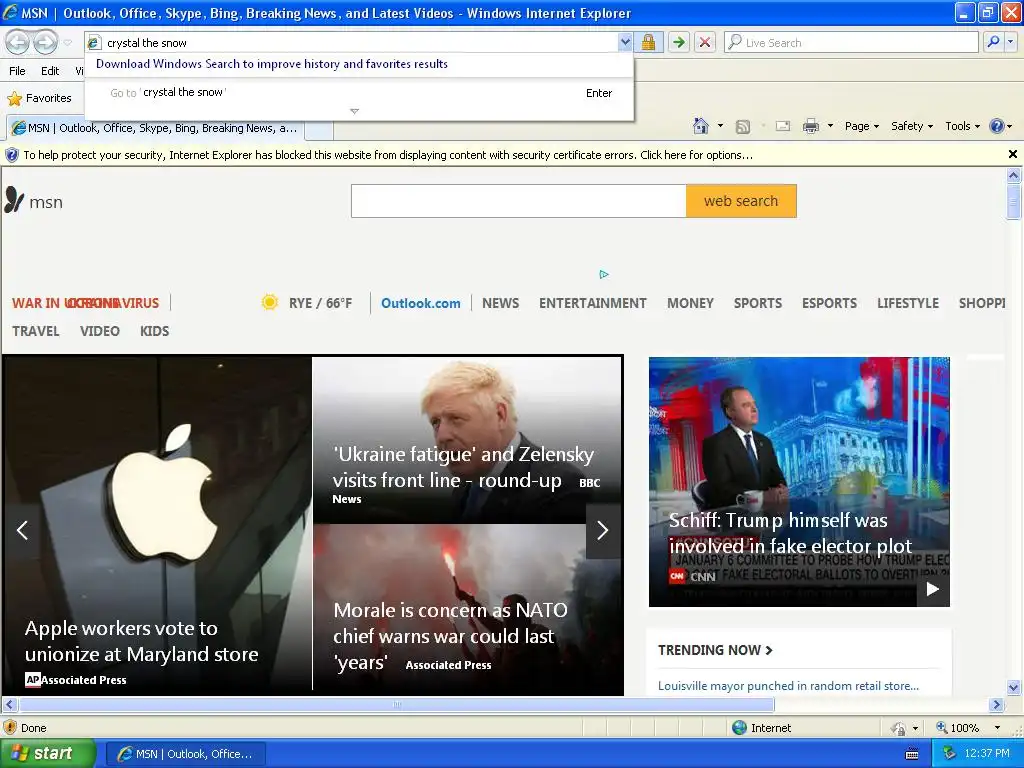1024x768 pixels.
Task: Click the msn butterfly logo
Action: [34, 200]
